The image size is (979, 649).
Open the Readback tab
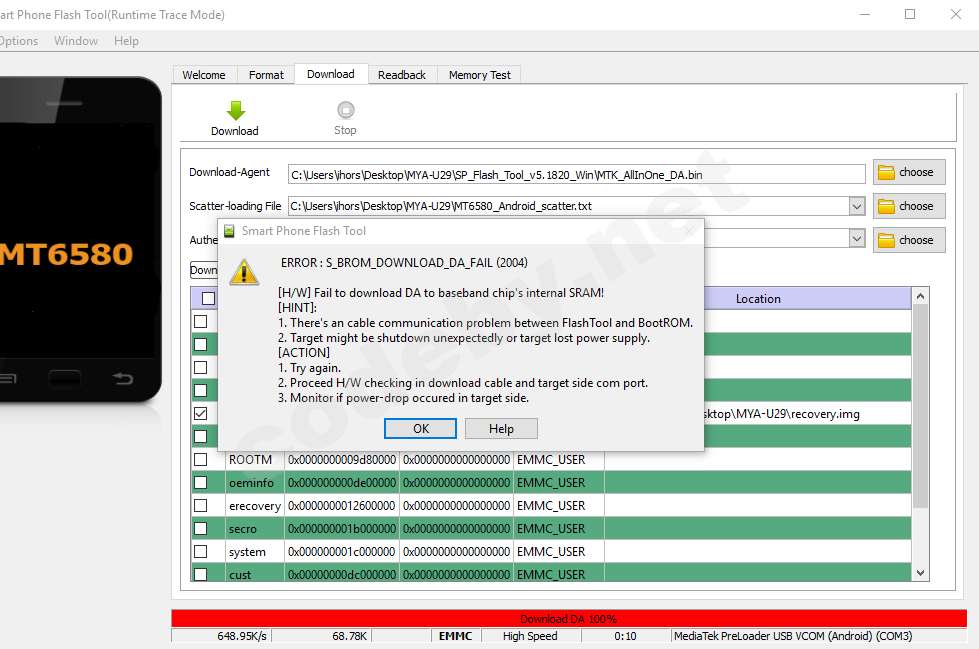coord(402,75)
